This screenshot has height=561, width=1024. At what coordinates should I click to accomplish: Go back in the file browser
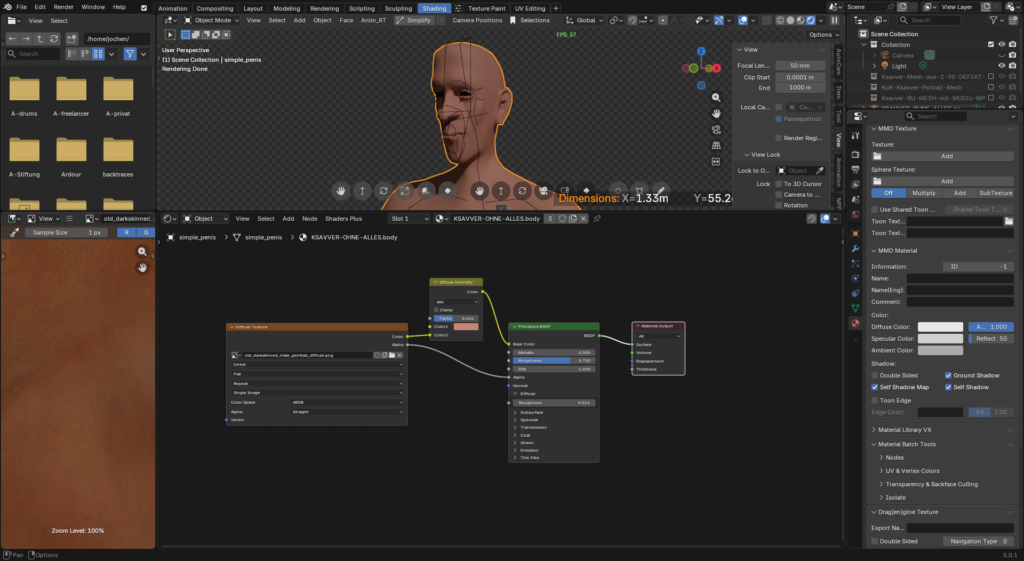tap(12, 39)
